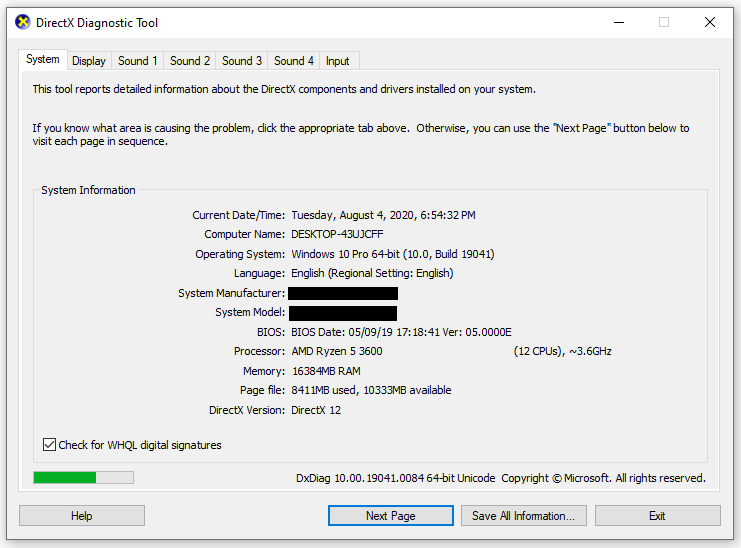The width and height of the screenshot is (741, 548).
Task: Click the Help button
Action: point(82,515)
